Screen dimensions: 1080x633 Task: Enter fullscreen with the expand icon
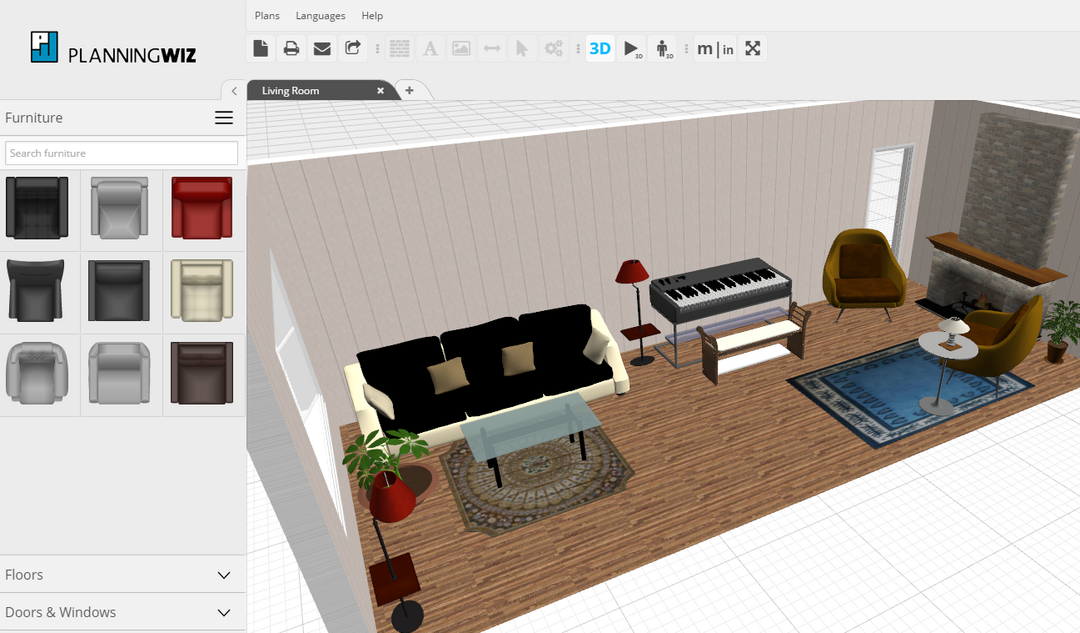pos(753,48)
